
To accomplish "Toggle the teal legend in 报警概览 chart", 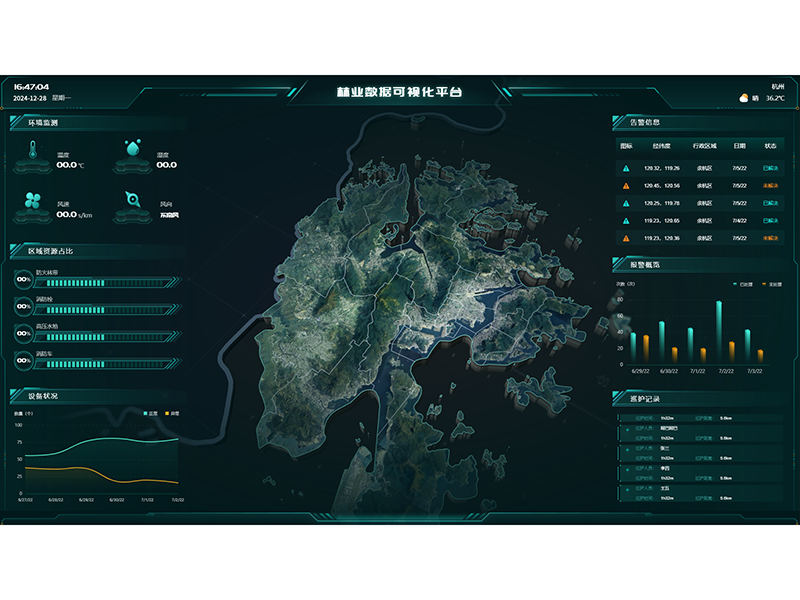I will coord(743,284).
